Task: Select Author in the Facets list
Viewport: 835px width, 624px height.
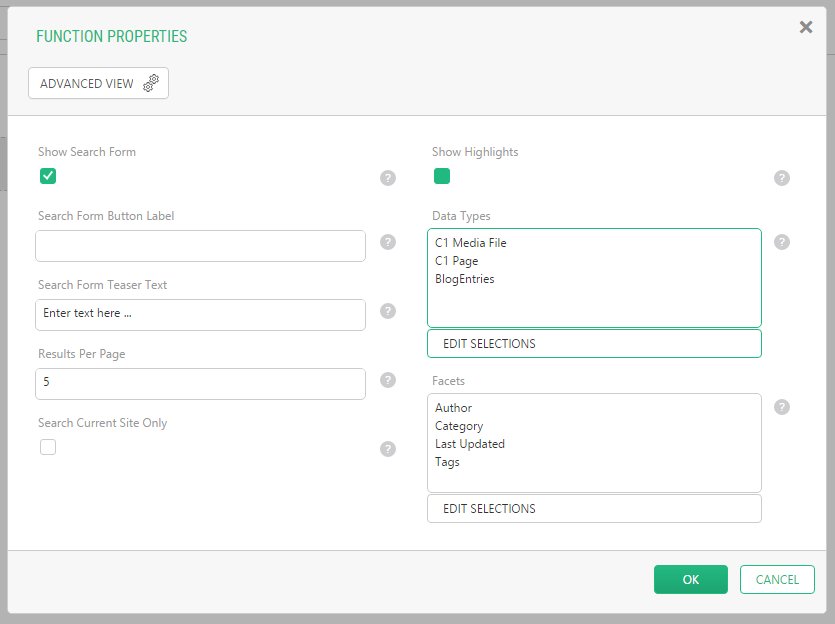Action: pyautogui.click(x=453, y=408)
